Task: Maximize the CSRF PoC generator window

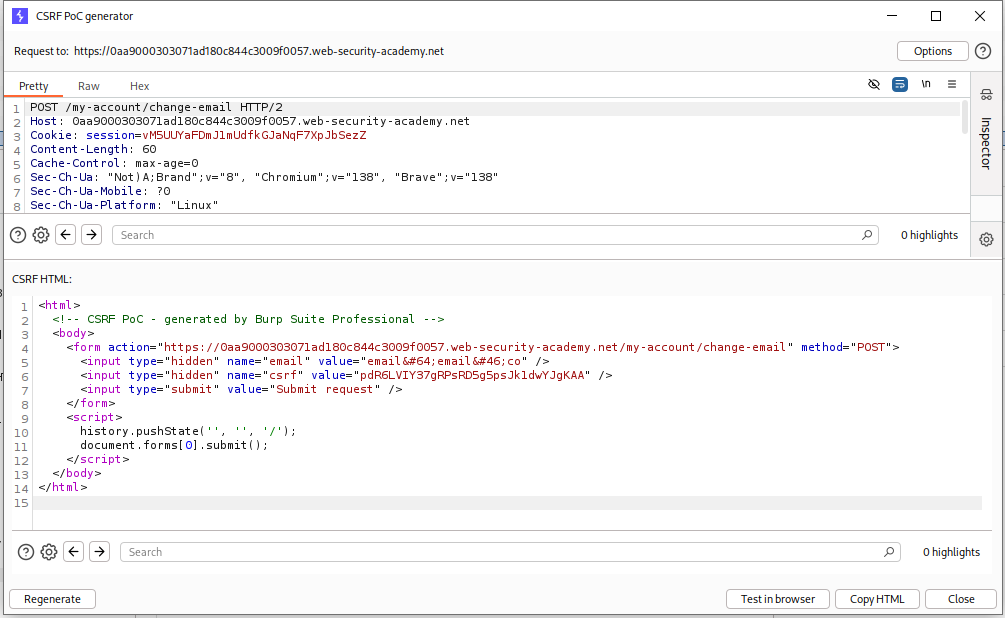Action: (936, 16)
